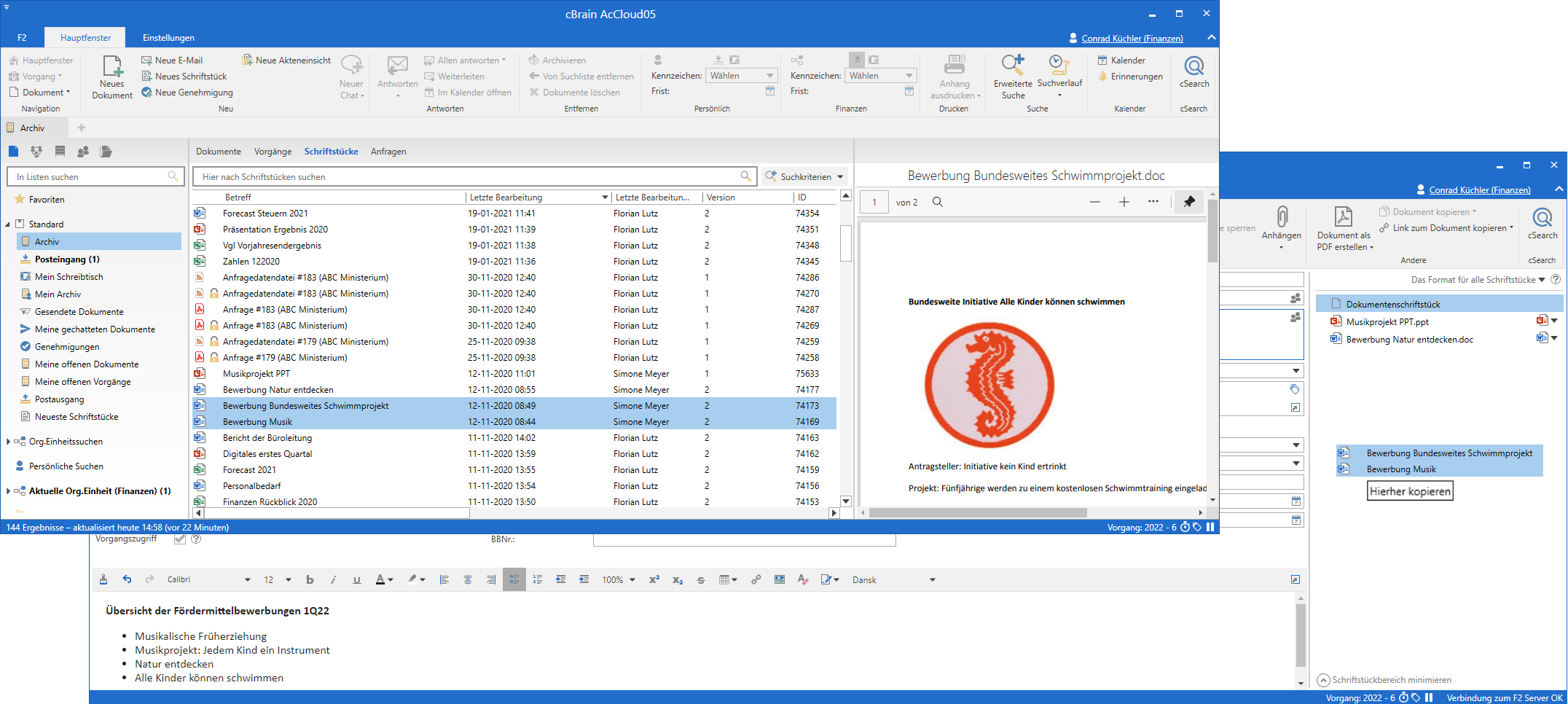This screenshot has width=1568, height=704.
Task: Click Neue E-Mail in the ribbon
Action: tap(172, 60)
